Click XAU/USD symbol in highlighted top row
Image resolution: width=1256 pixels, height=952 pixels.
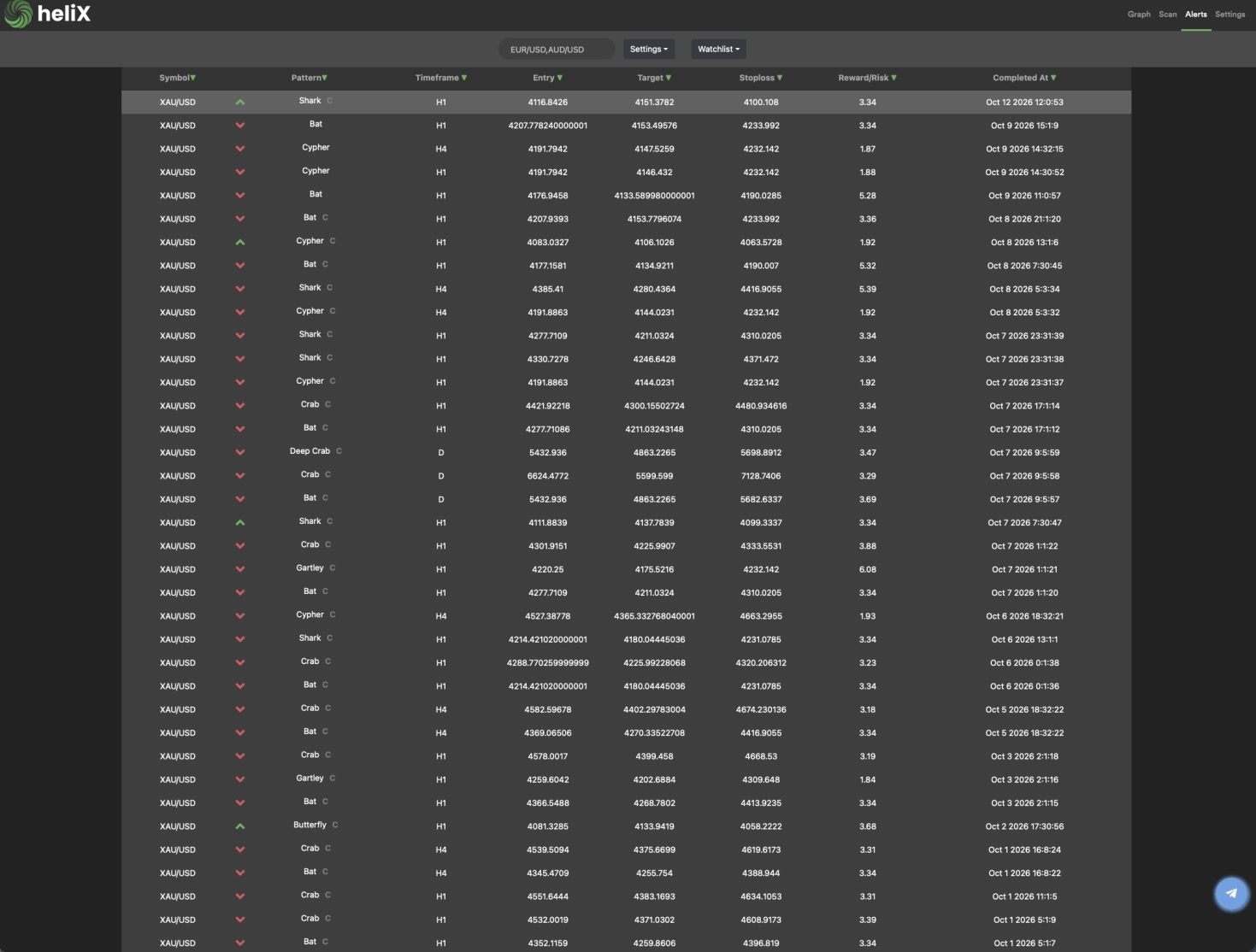point(178,103)
